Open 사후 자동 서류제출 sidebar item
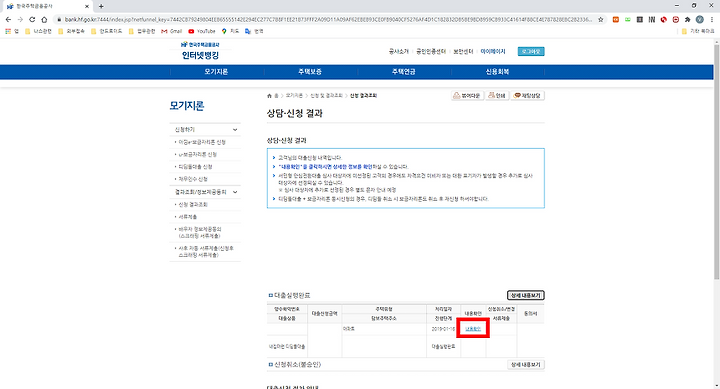This screenshot has height=389, width=720. (x=206, y=251)
